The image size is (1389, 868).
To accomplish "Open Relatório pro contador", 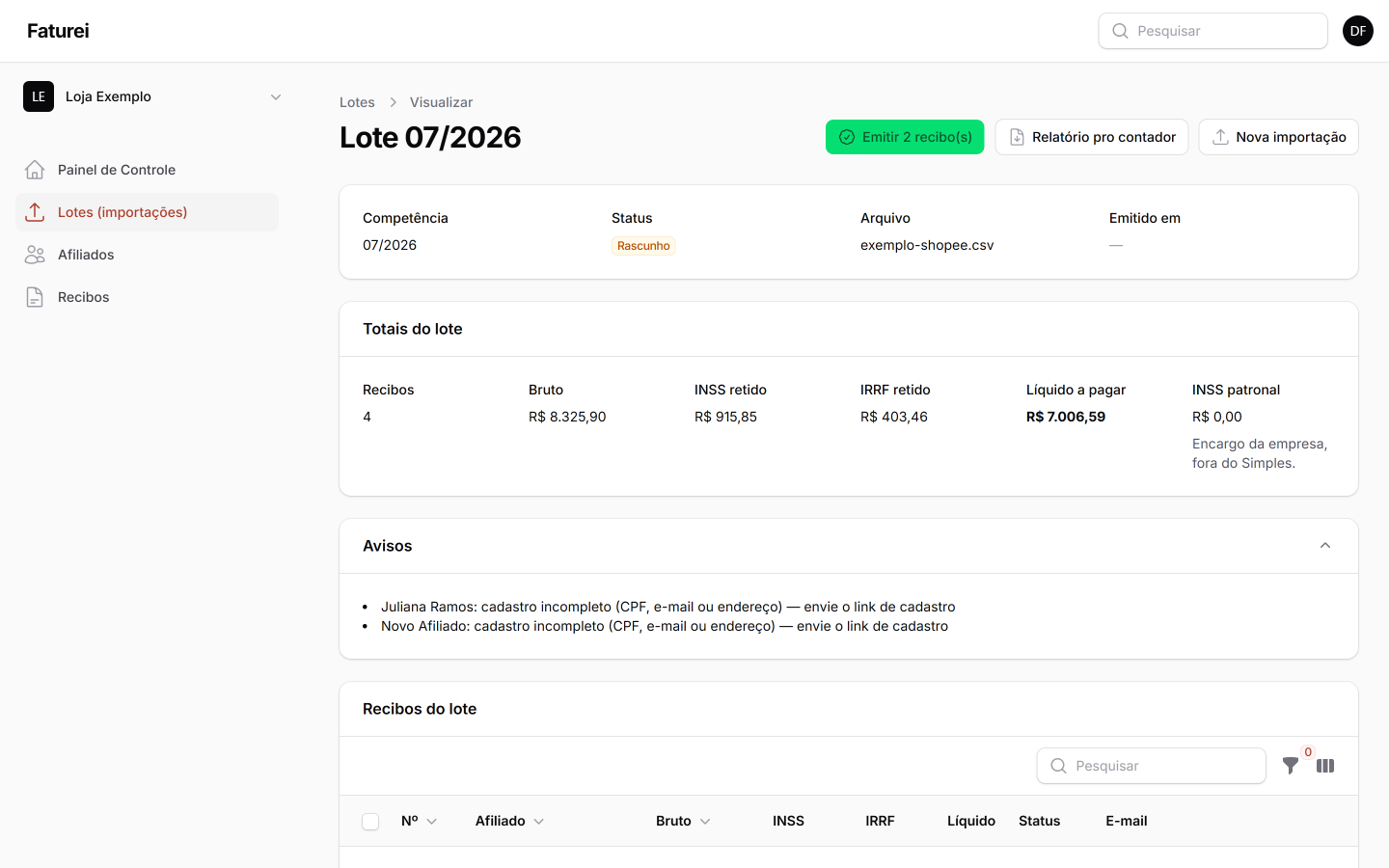I will [x=1092, y=137].
